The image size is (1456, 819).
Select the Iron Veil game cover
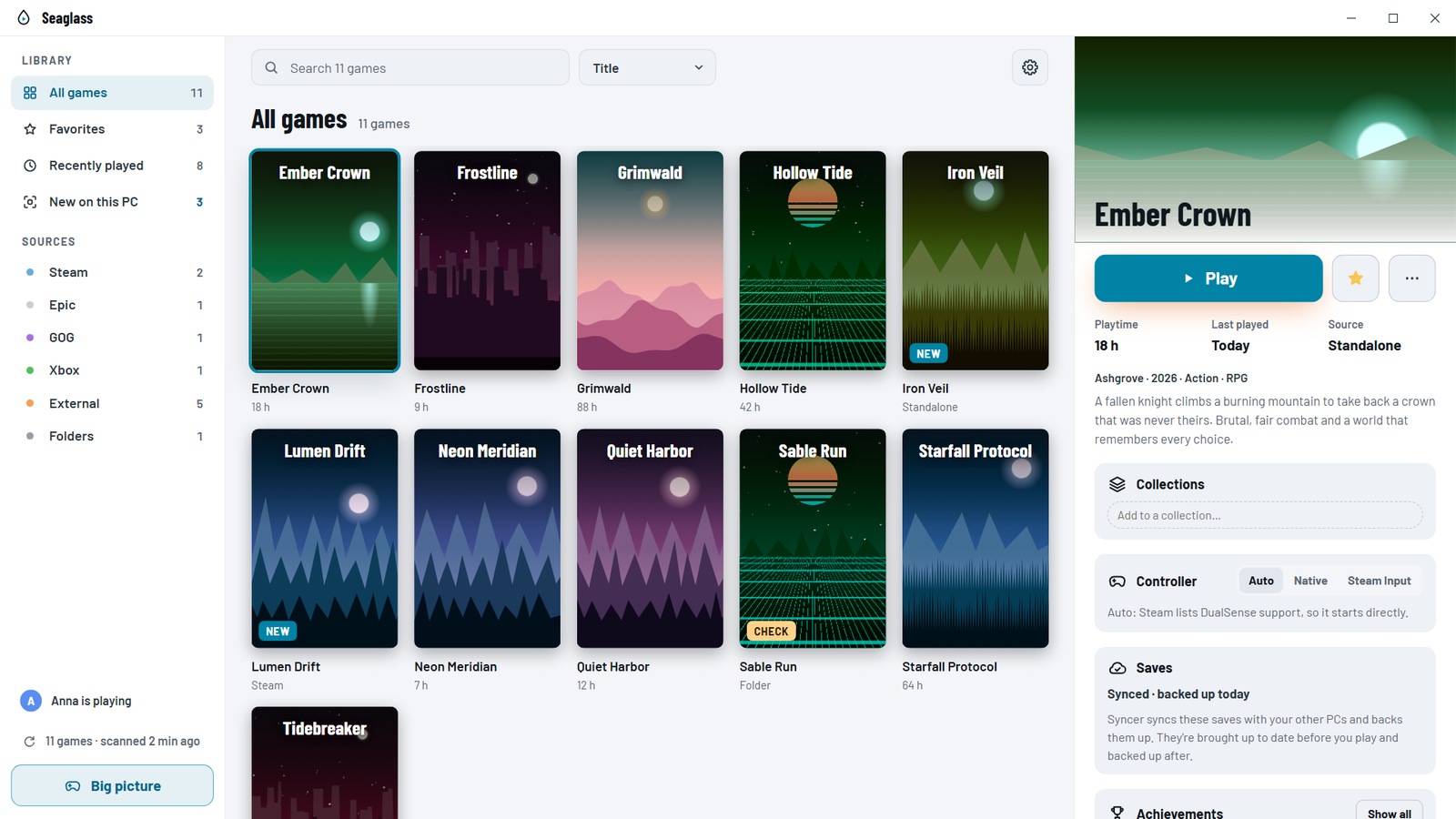[x=976, y=260]
